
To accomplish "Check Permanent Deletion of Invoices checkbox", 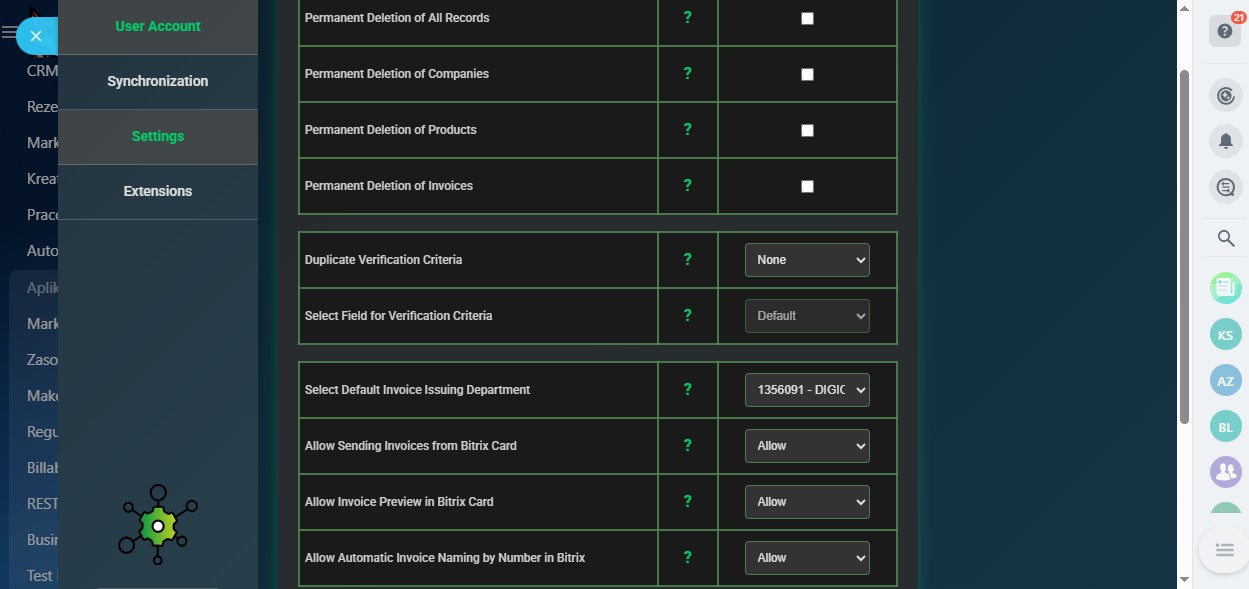I will 807,186.
